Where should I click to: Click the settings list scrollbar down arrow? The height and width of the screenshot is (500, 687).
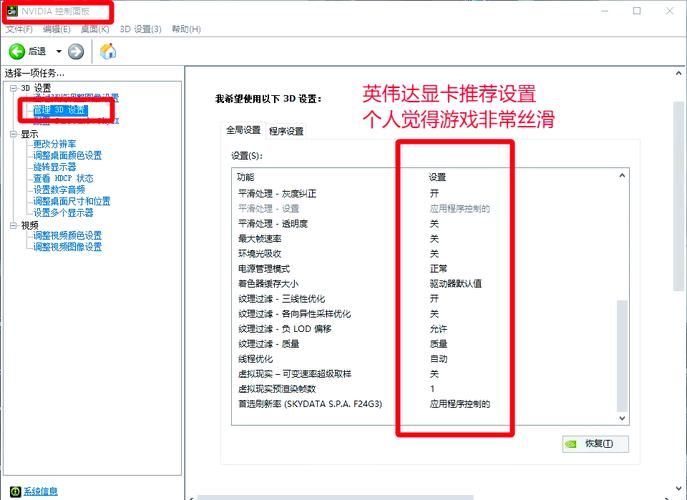coord(622,418)
